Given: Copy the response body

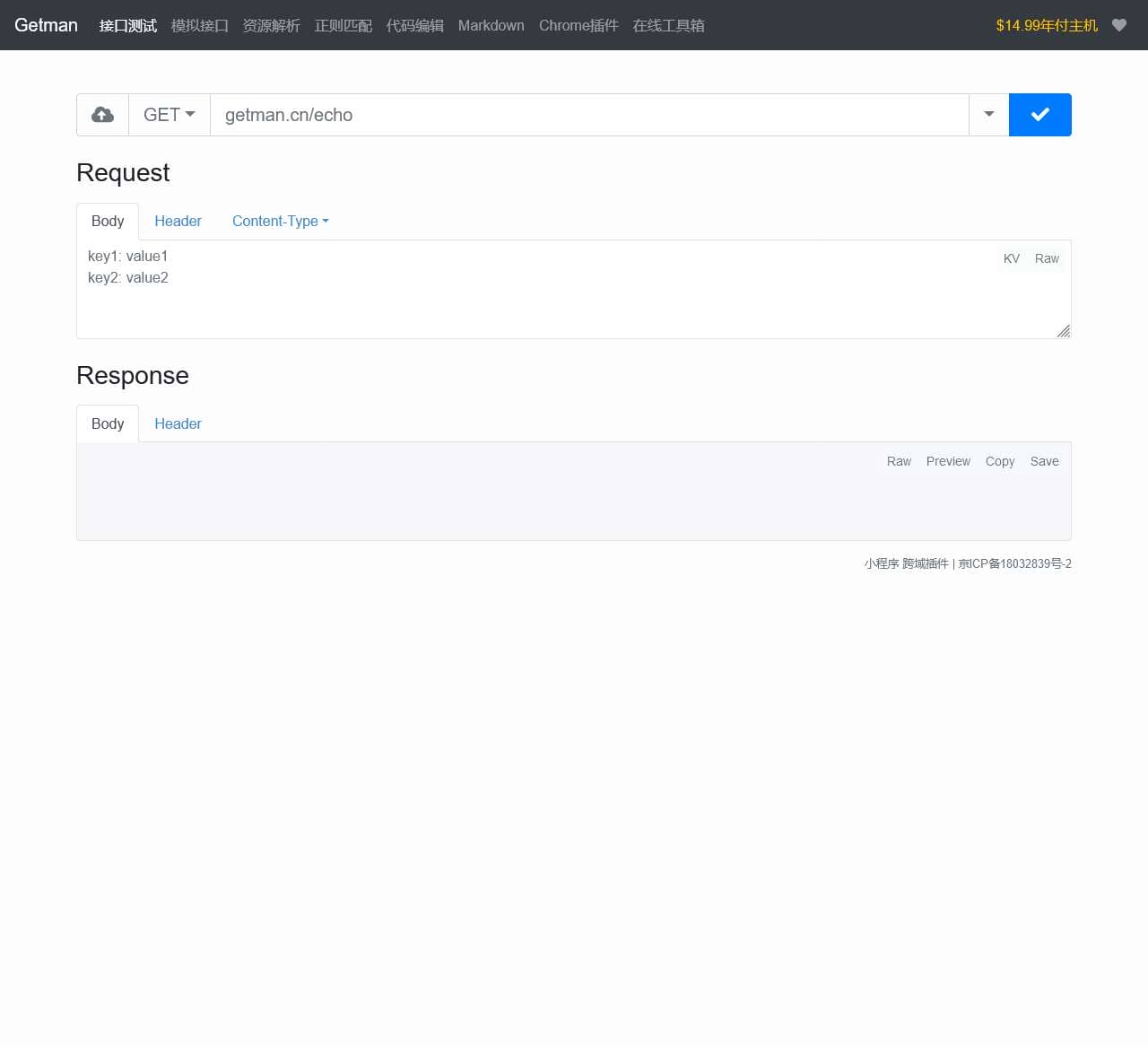Looking at the screenshot, I should (x=999, y=461).
